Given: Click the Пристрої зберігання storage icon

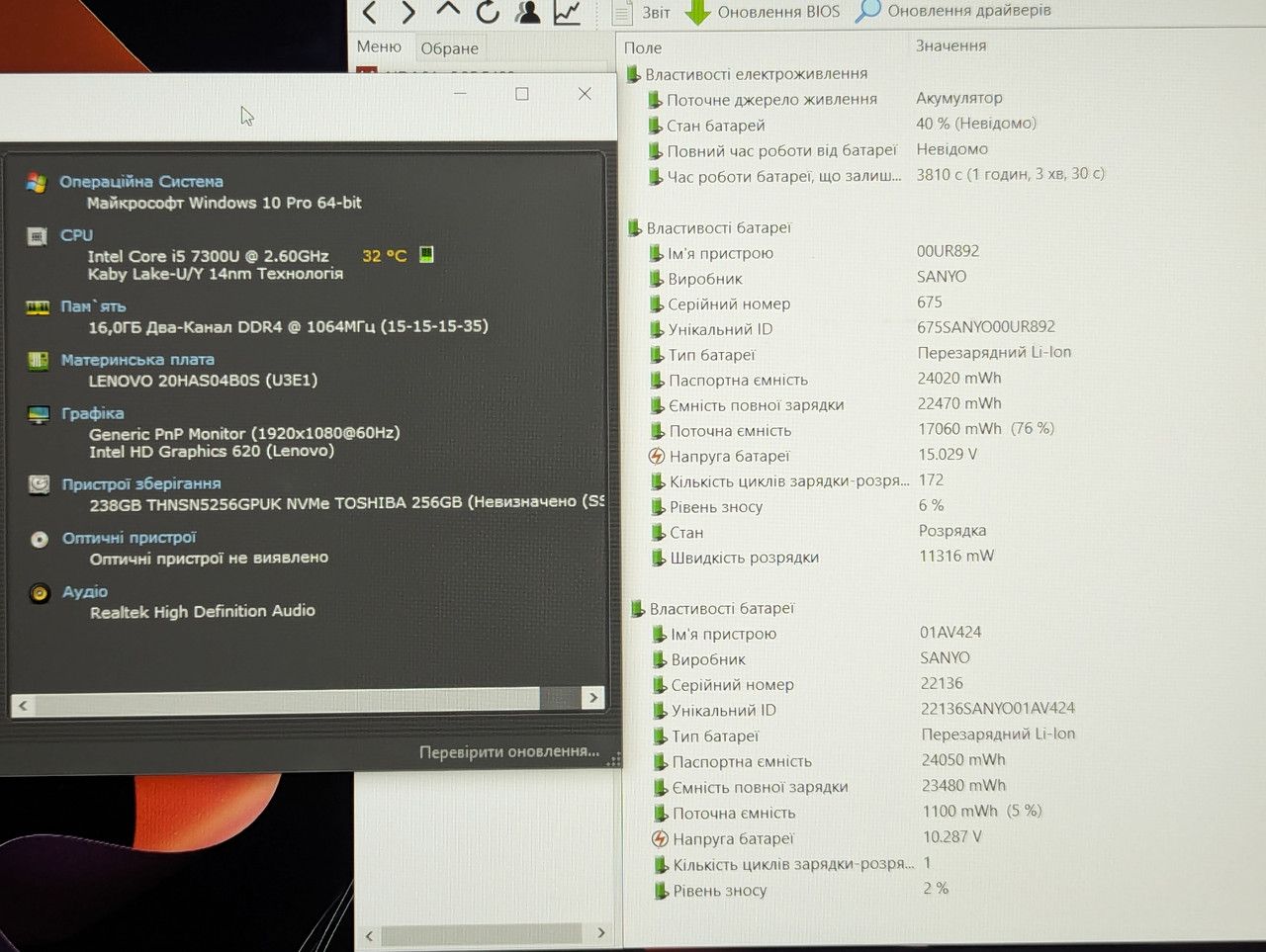Looking at the screenshot, I should tap(39, 484).
